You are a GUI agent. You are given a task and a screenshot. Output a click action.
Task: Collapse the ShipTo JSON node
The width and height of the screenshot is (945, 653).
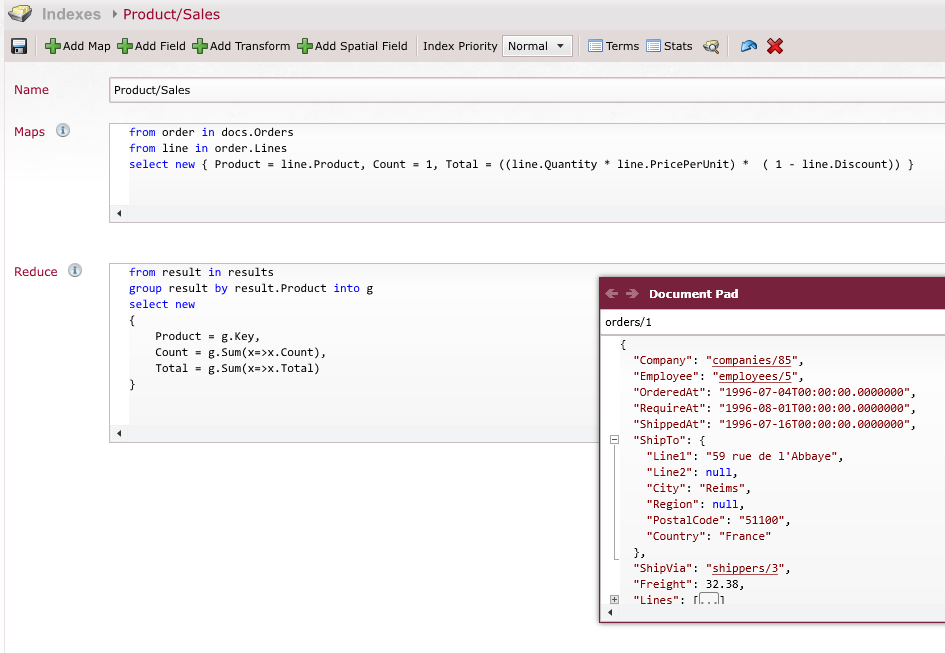(x=614, y=440)
